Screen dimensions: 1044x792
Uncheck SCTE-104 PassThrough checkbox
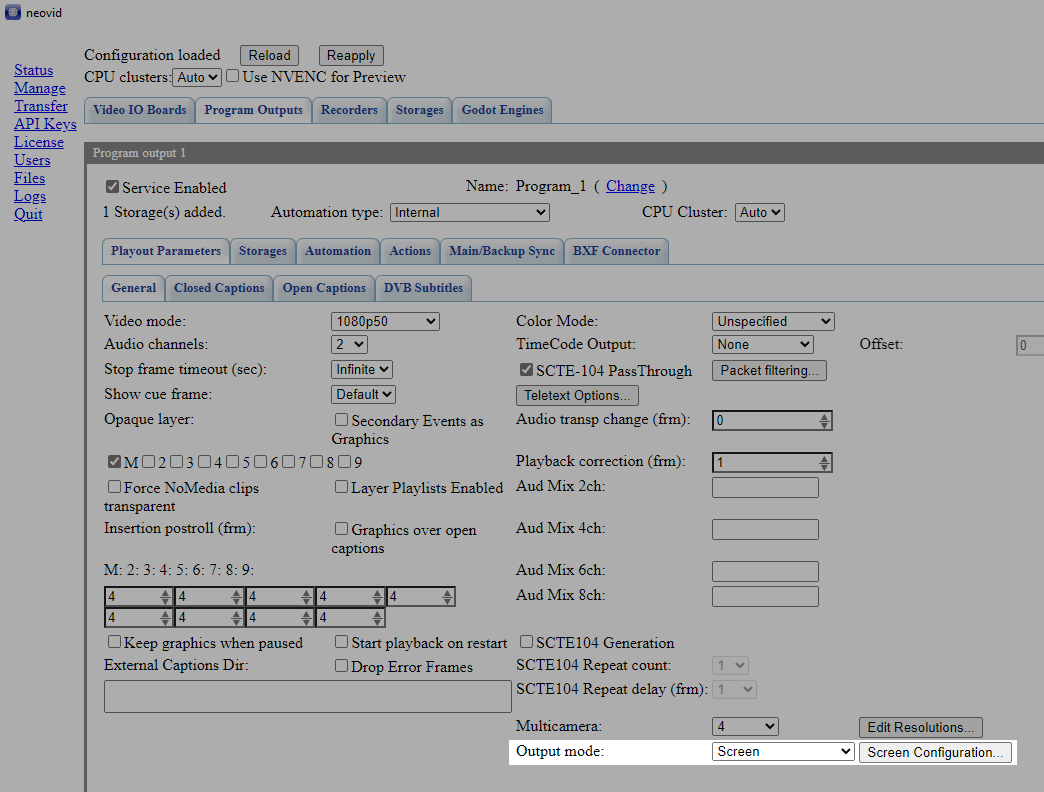coord(526,369)
